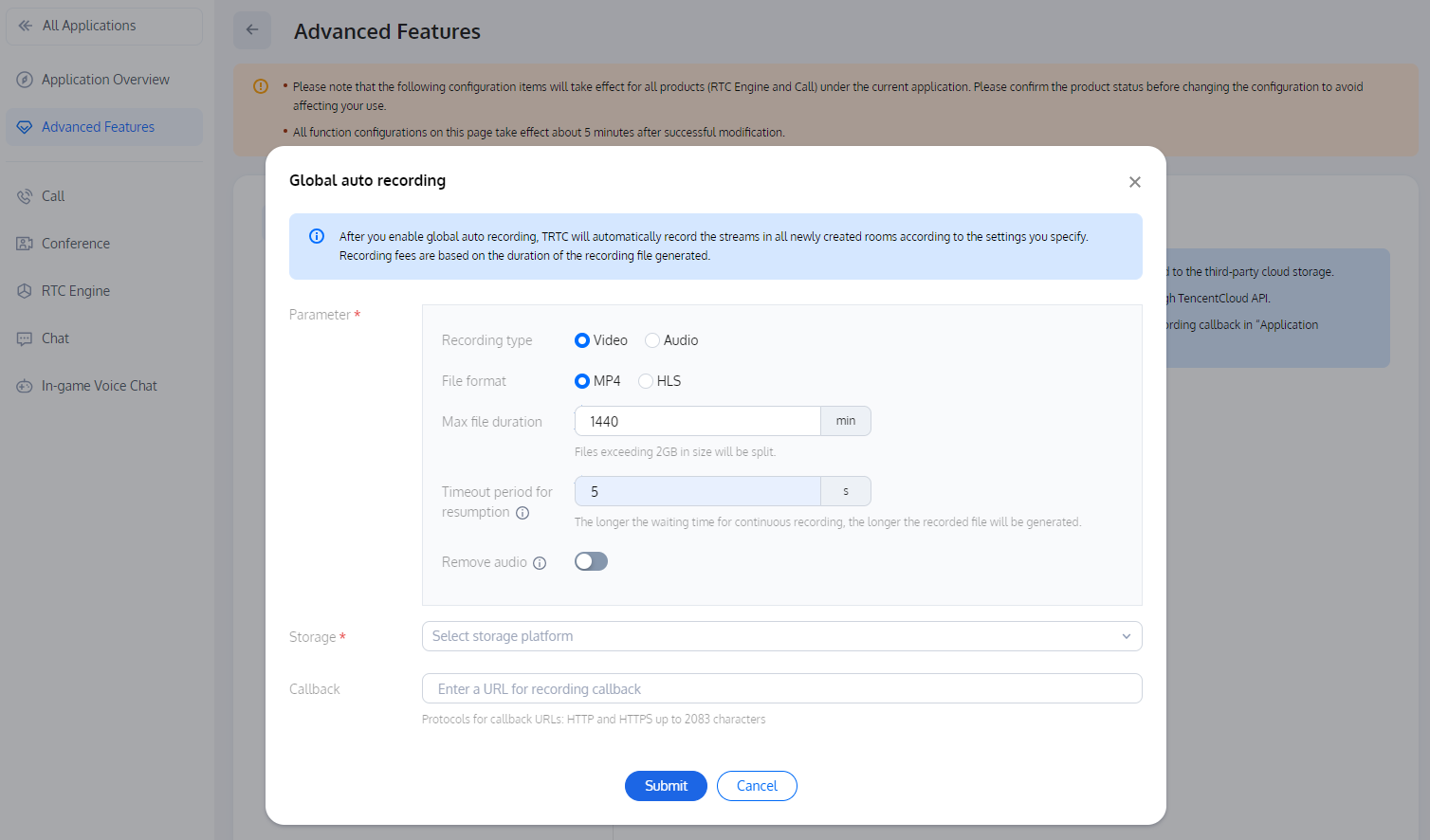Screen dimensions: 1430x840
Task: Click the In-game Voice Chat gamepad icon
Action: 25,386
